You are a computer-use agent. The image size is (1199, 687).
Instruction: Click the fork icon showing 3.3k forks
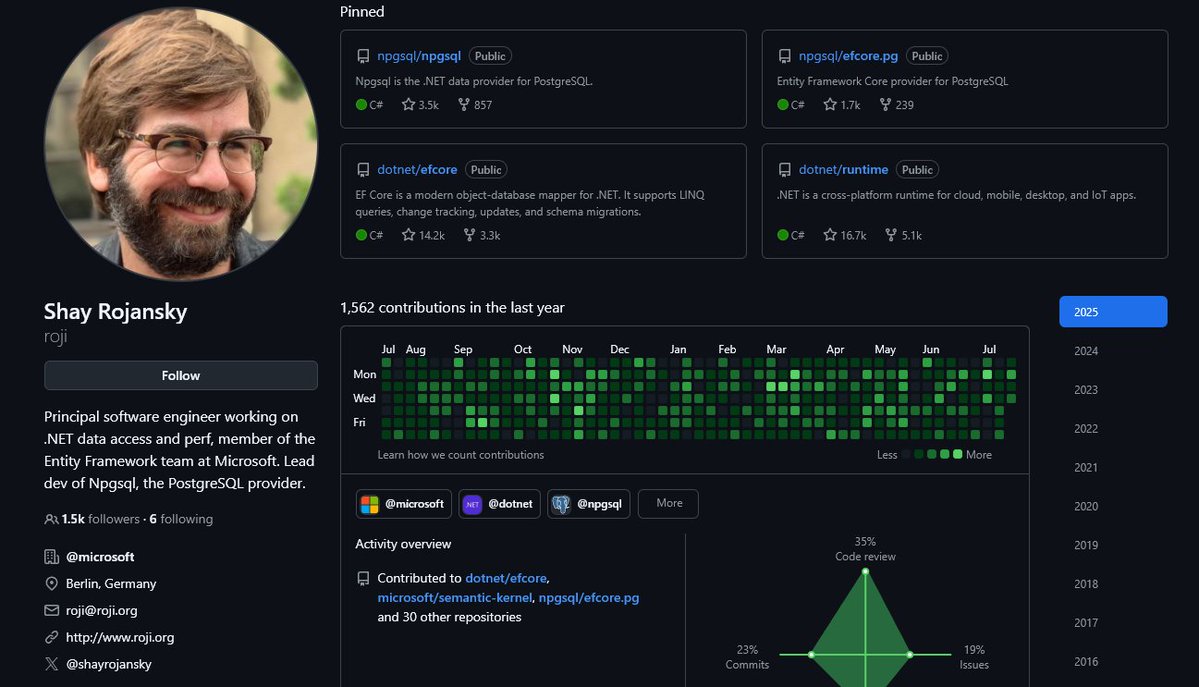[x=469, y=235]
